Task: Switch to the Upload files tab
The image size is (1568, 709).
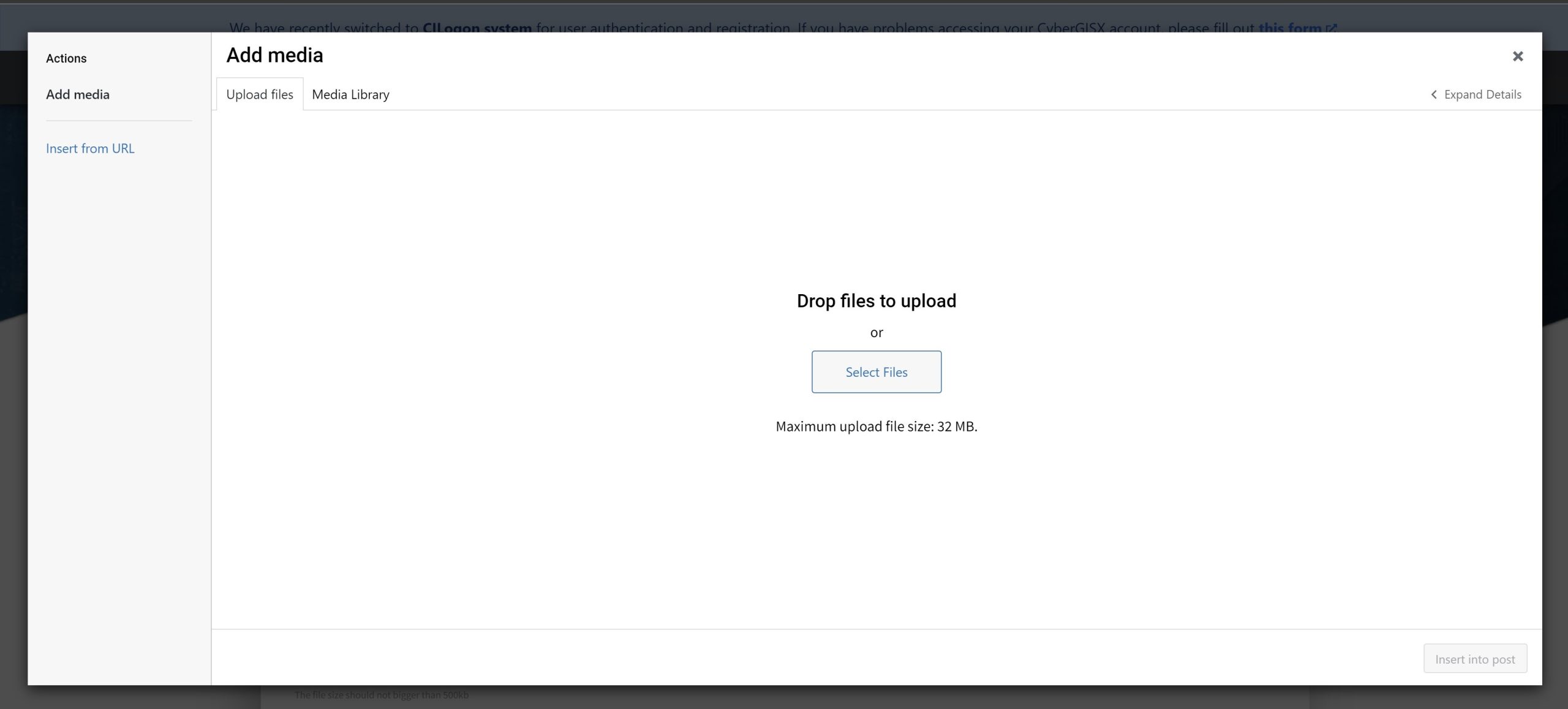Action: coord(260,94)
